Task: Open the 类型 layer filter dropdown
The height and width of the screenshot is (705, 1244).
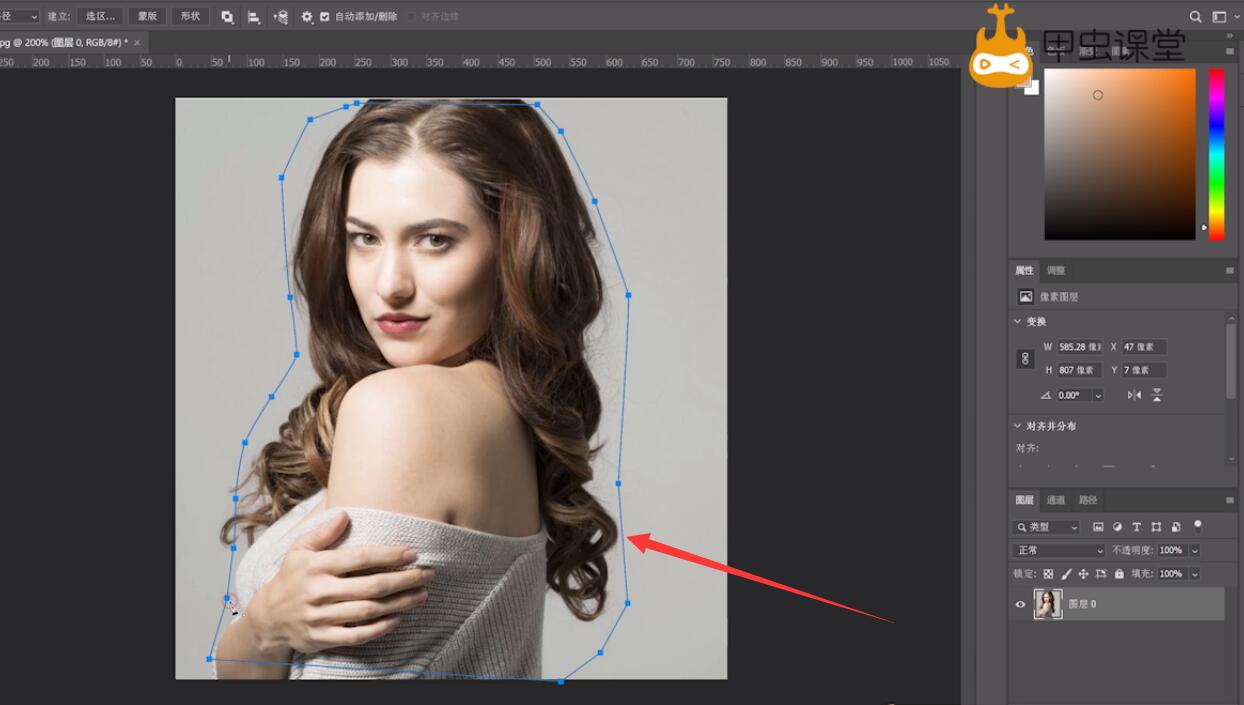Action: [1047, 527]
